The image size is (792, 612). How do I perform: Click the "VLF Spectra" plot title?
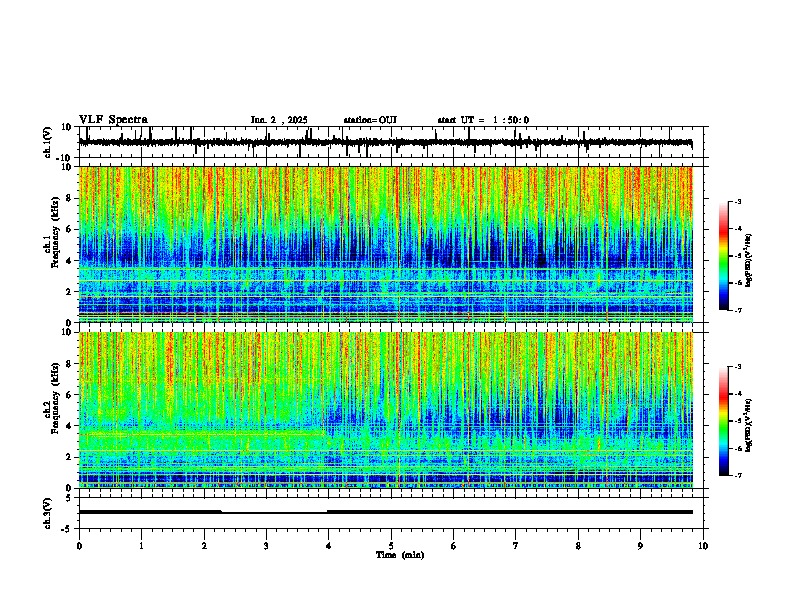point(113,120)
